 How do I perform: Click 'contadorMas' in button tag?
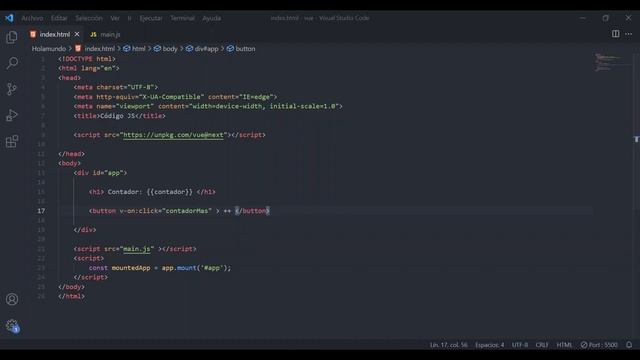click(187, 211)
